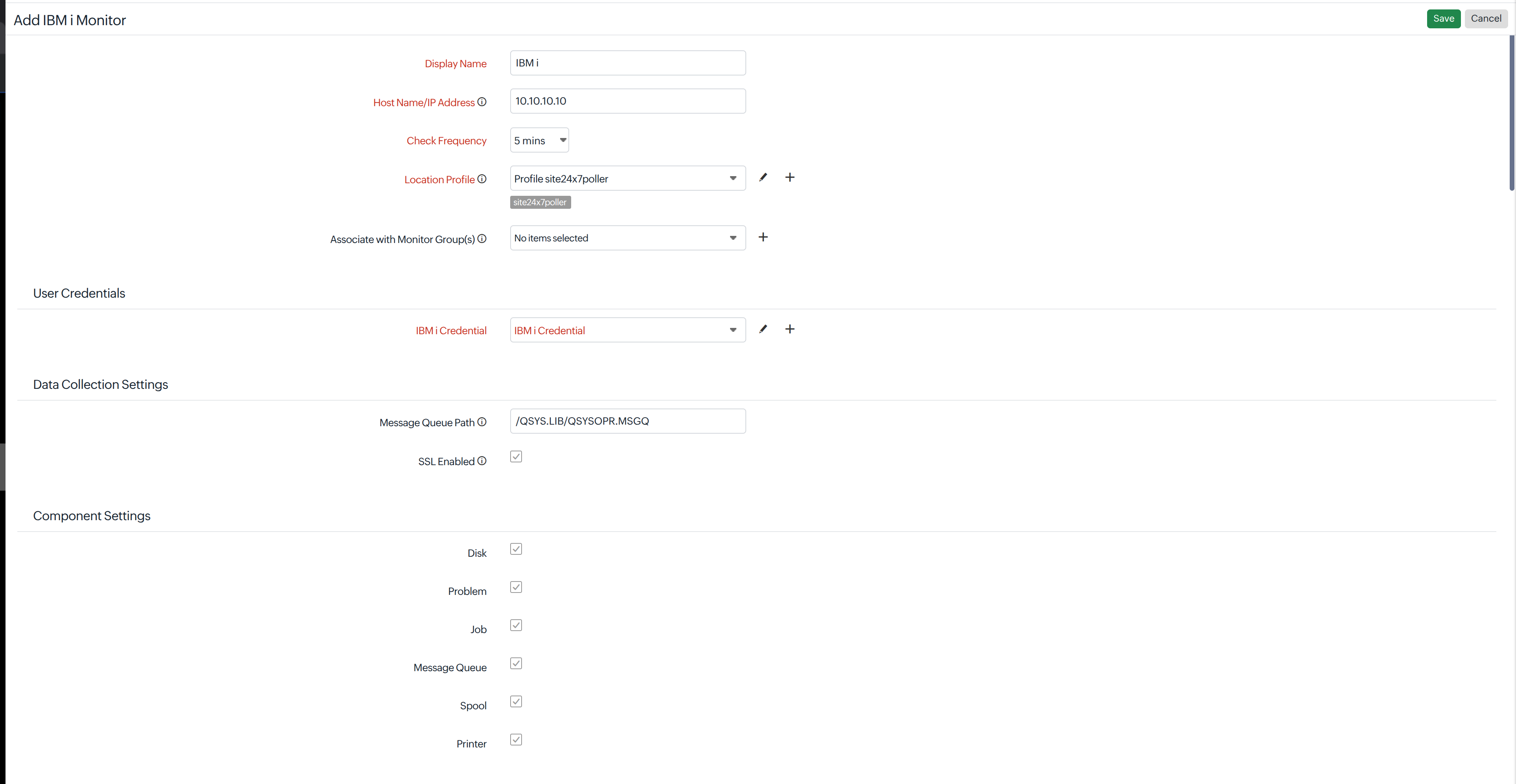Open Location Profile info icon
The height and width of the screenshot is (784, 1516).
click(x=482, y=179)
